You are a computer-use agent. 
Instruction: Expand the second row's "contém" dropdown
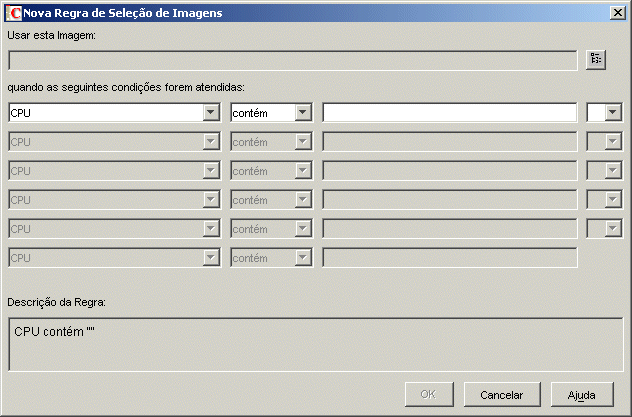click(x=303, y=142)
